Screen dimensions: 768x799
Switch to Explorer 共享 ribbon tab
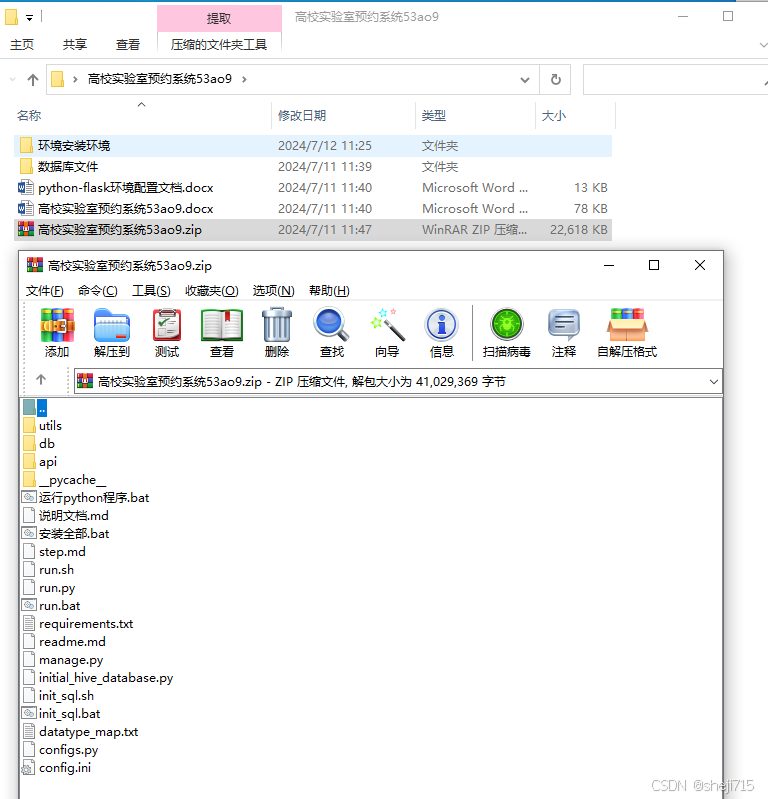pyautogui.click(x=75, y=45)
